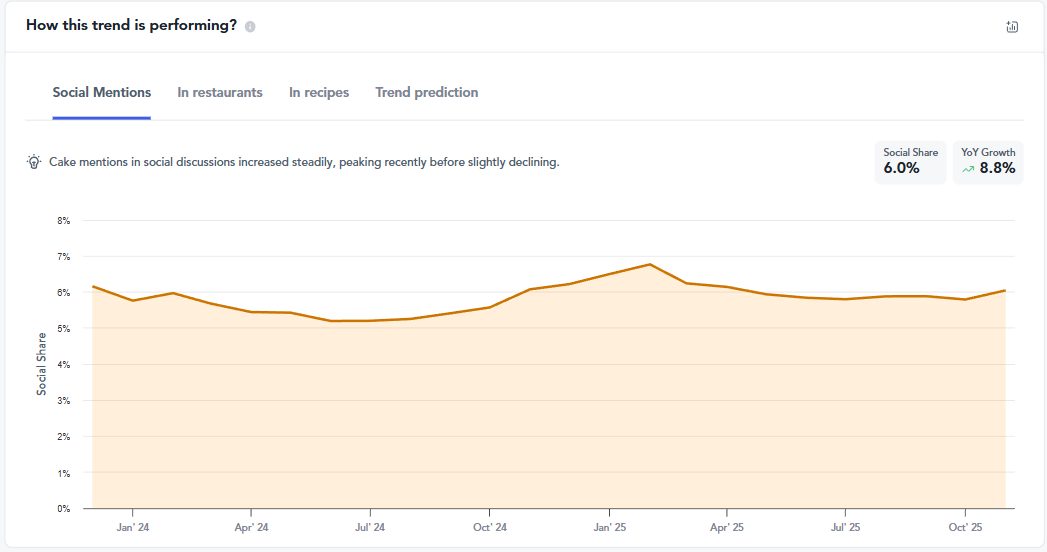
Task: View the Trend prediction tab
Action: [427, 92]
